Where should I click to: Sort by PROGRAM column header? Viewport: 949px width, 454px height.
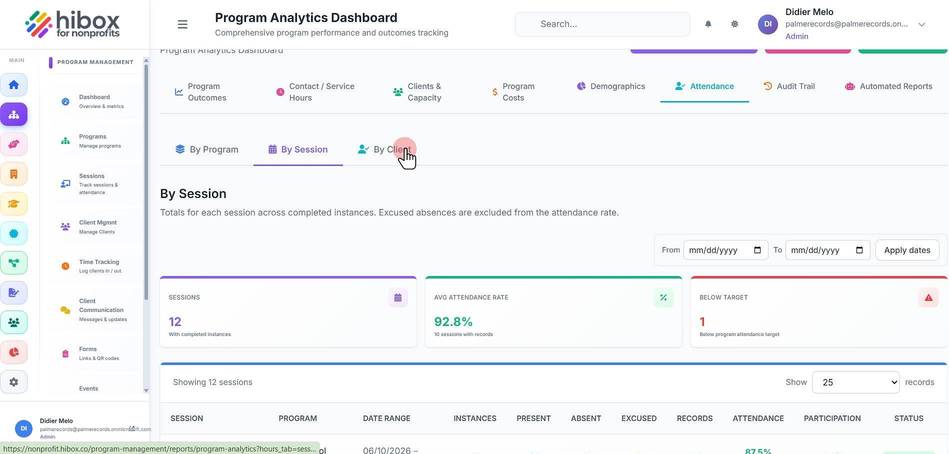[297, 418]
